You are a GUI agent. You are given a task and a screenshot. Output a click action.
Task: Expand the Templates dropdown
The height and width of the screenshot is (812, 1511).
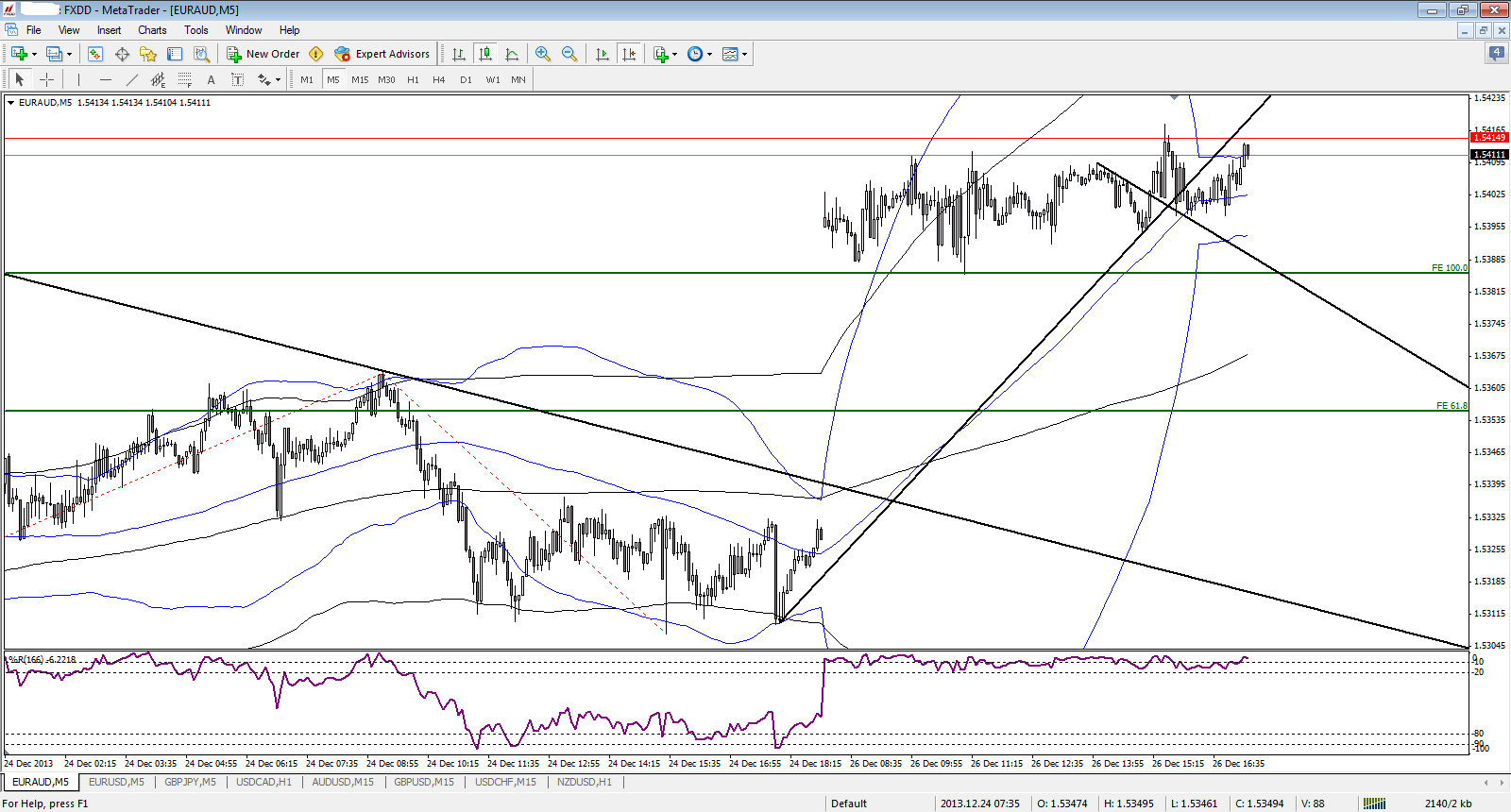tap(735, 54)
